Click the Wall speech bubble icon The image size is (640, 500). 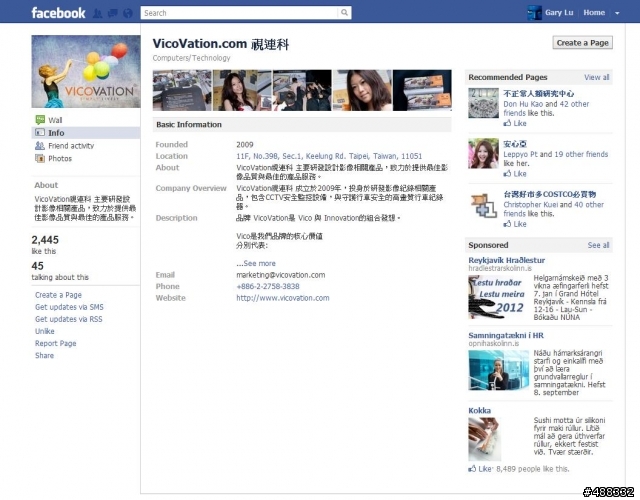click(x=40, y=120)
